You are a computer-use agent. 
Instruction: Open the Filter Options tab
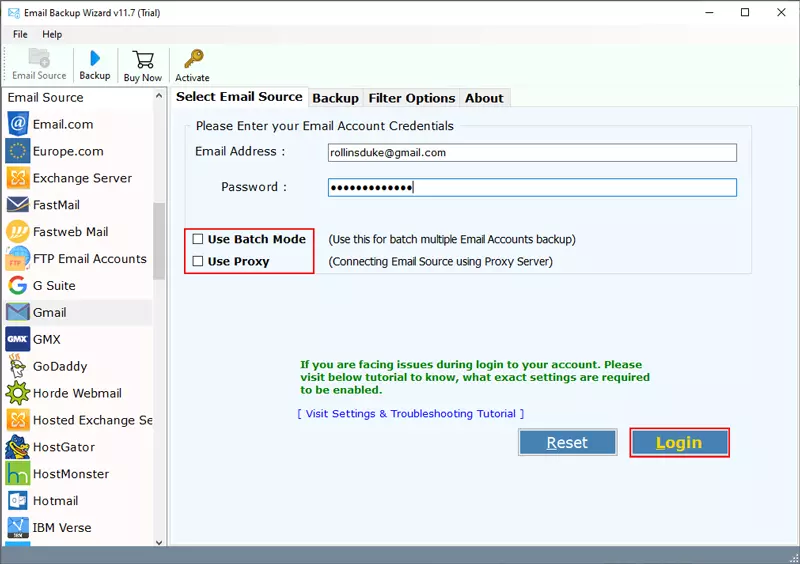[412, 98]
